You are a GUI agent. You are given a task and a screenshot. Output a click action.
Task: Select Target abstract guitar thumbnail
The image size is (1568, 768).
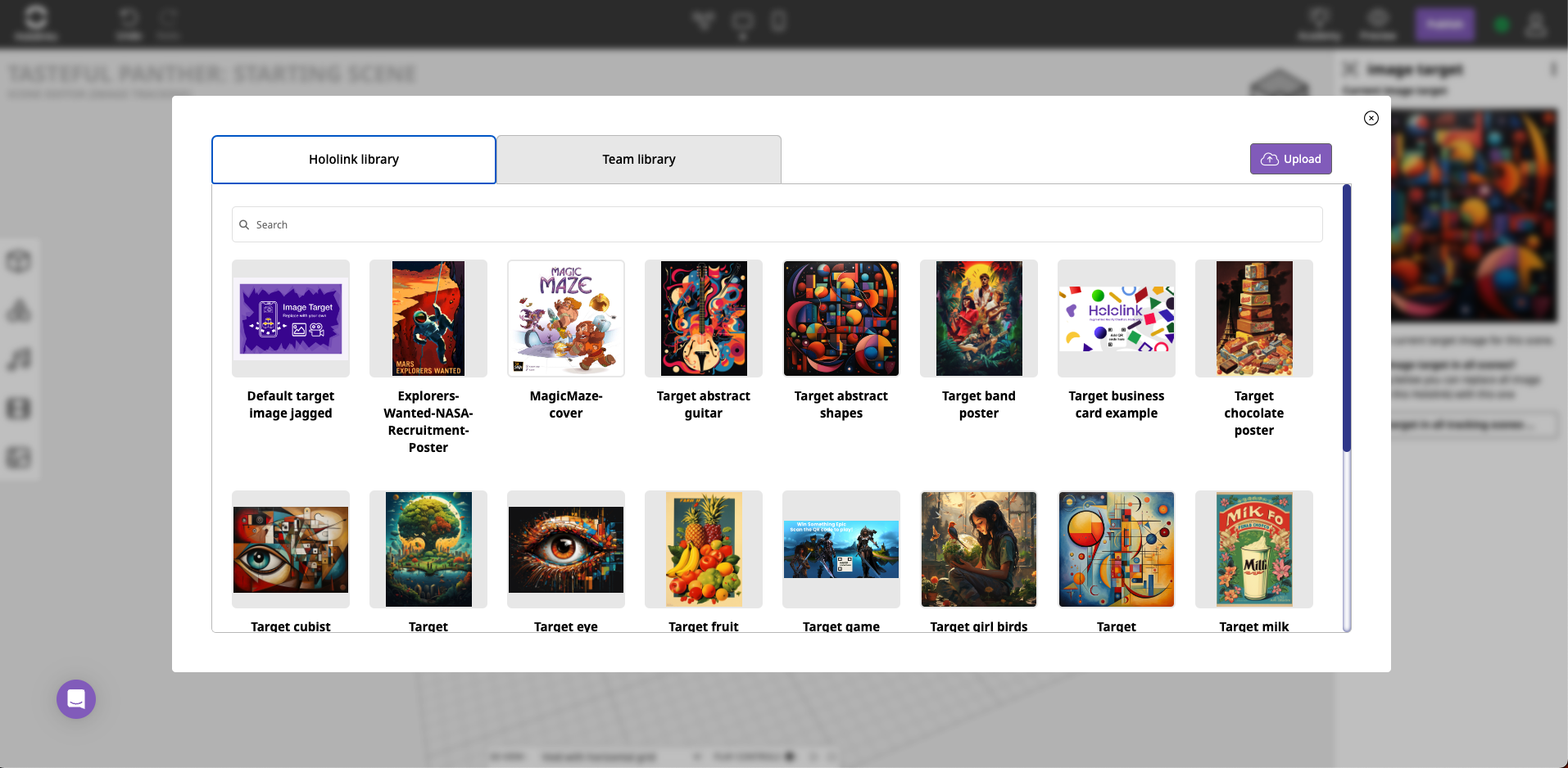(x=704, y=318)
